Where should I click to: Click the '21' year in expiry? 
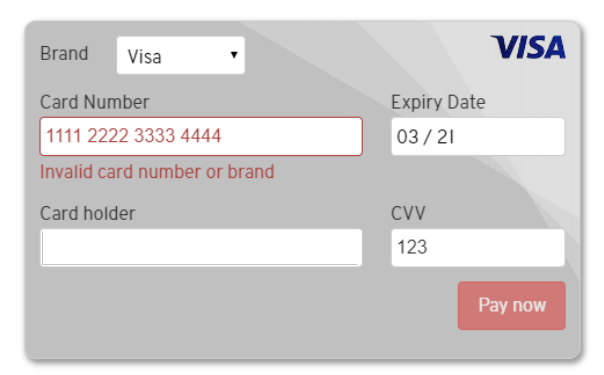click(x=445, y=137)
